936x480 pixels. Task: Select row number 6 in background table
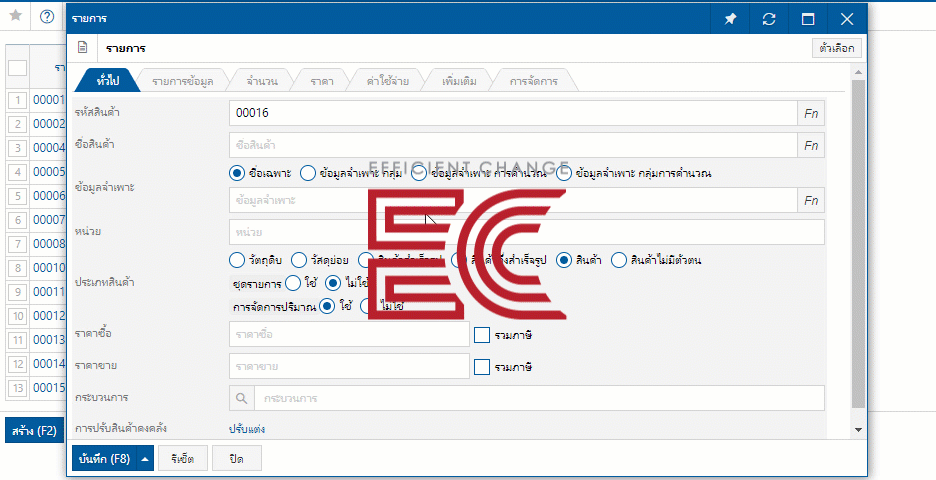[x=18, y=220]
